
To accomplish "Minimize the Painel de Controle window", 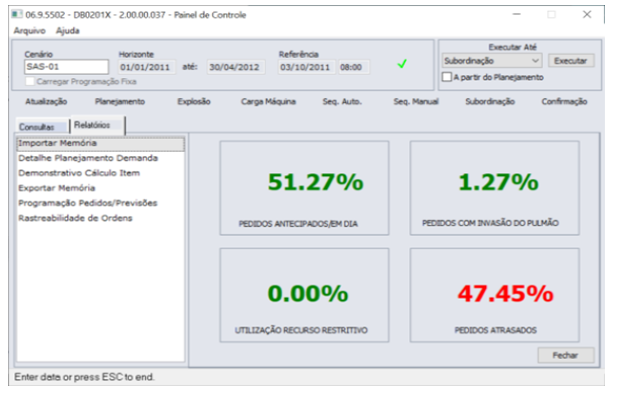I will [517, 15].
